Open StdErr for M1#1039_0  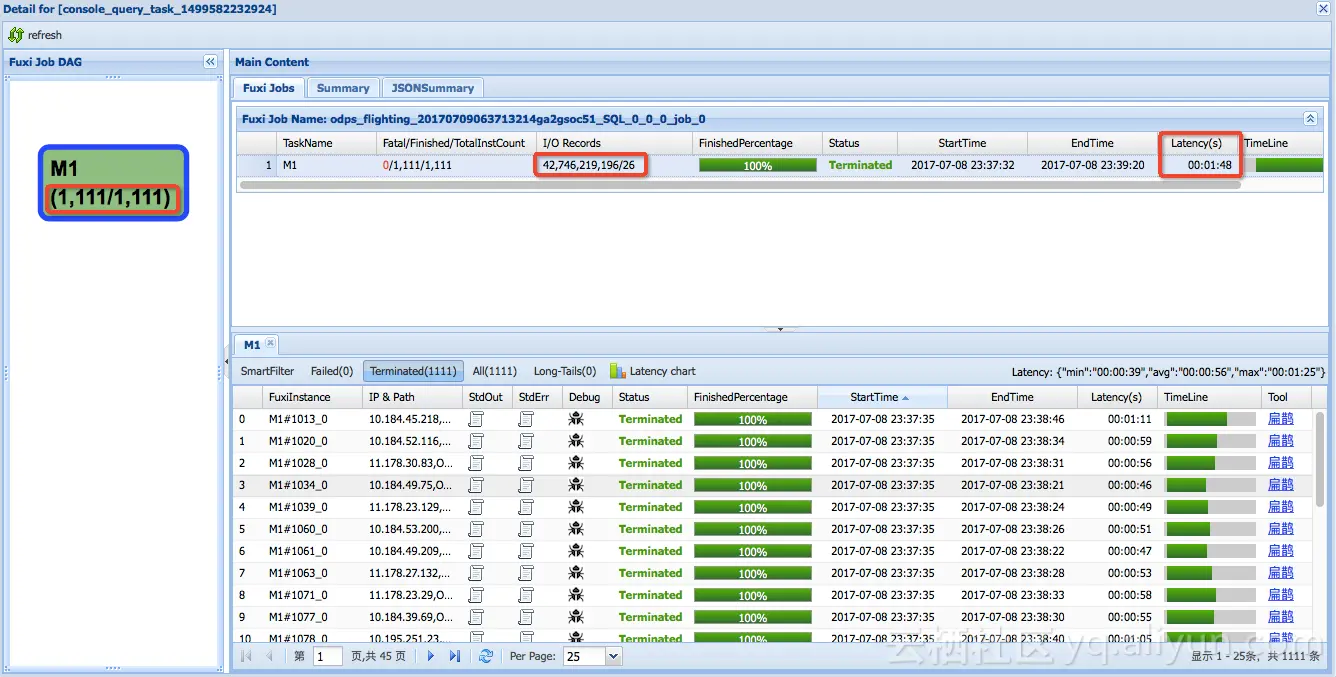pyautogui.click(x=526, y=507)
